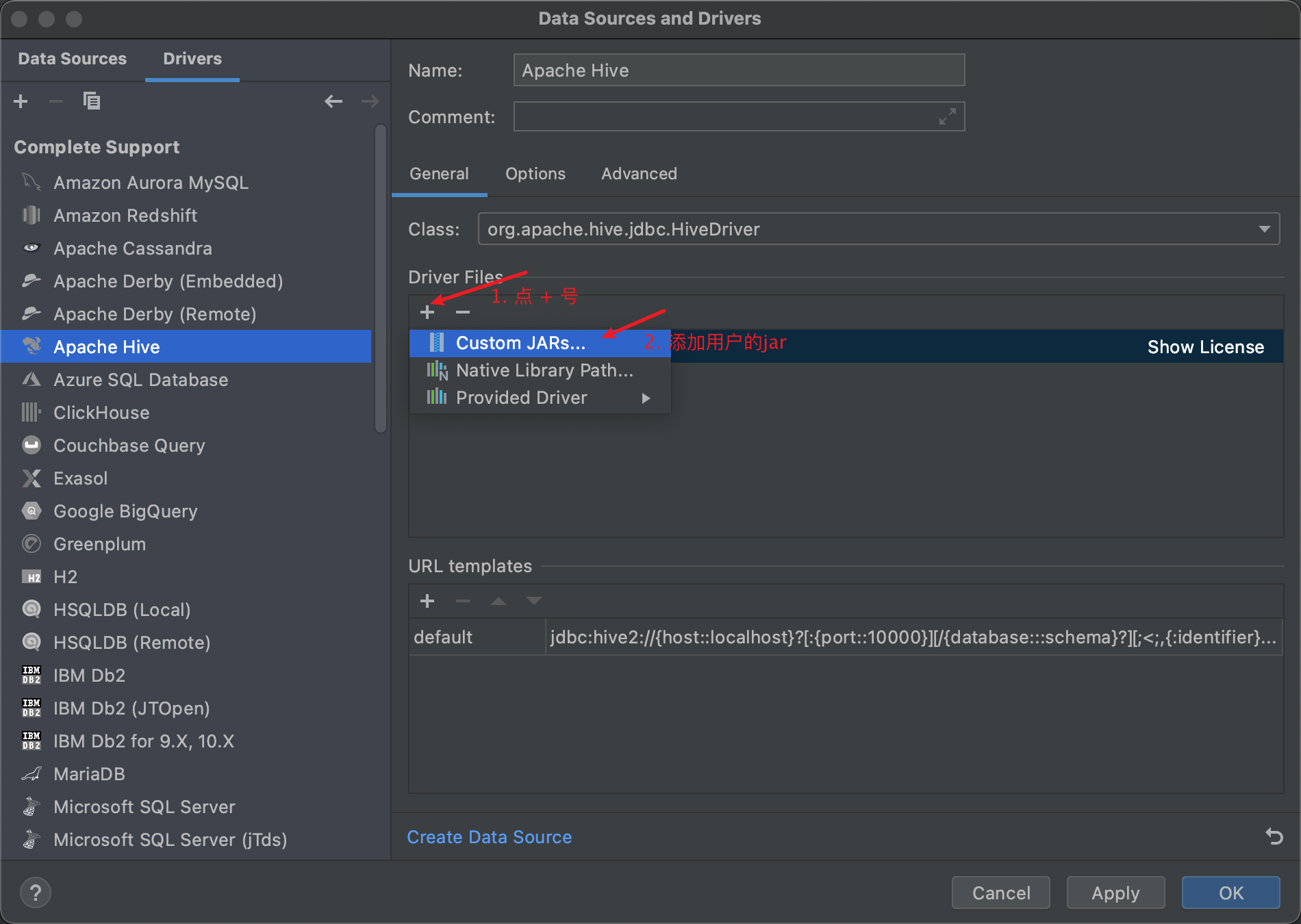Add a new URL template

pos(427,601)
